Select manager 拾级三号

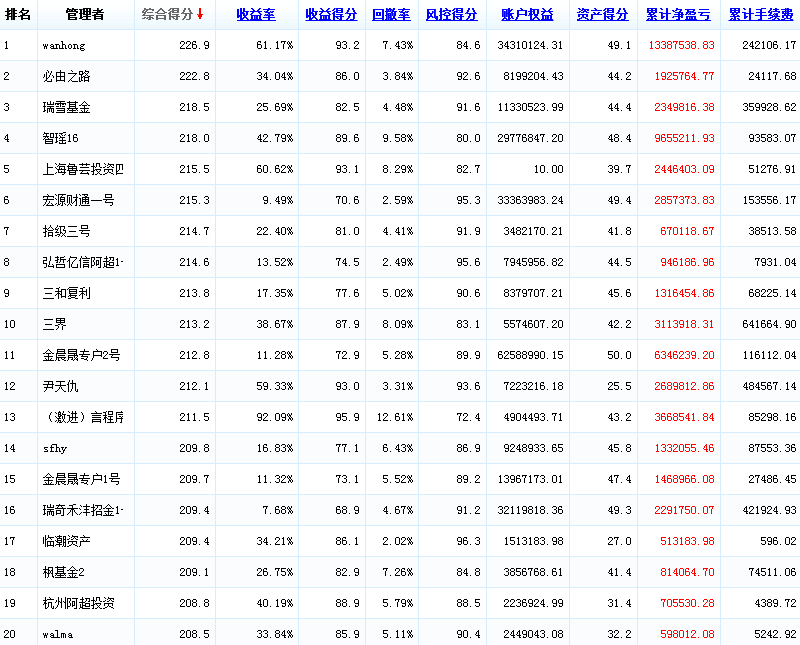(x=66, y=231)
